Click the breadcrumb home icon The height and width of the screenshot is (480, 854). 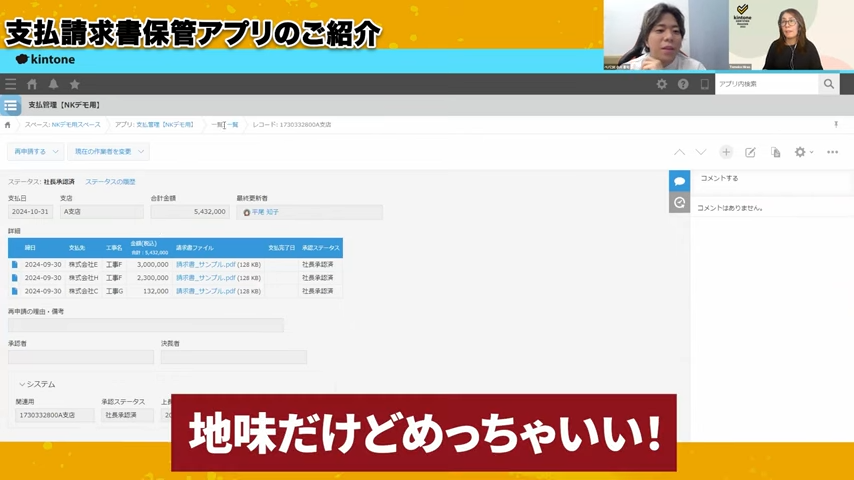point(8,125)
